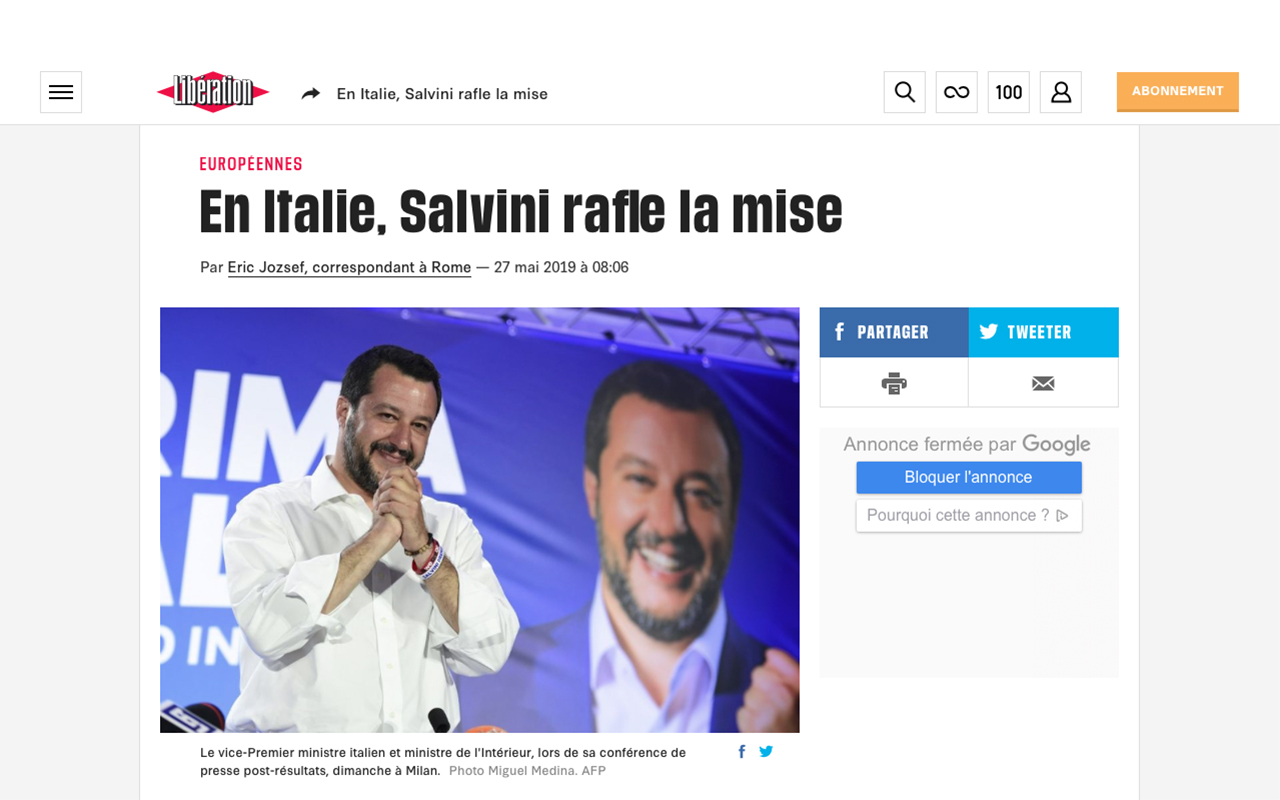Open the EUROPÉENNES category link
This screenshot has height=800, width=1280.
(x=251, y=164)
